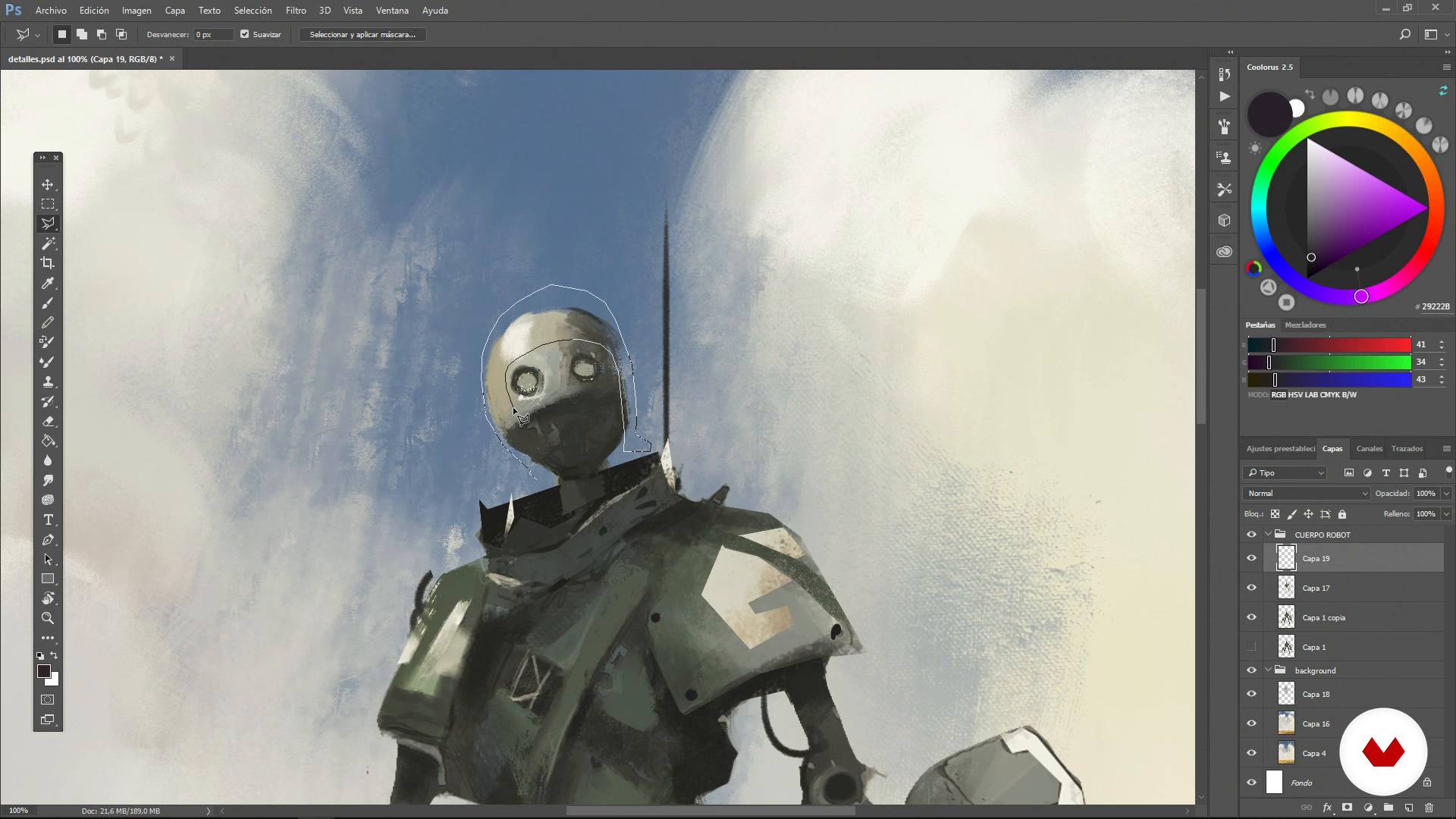
Task: Click the foreground color swatch in toolbox
Action: click(44, 671)
